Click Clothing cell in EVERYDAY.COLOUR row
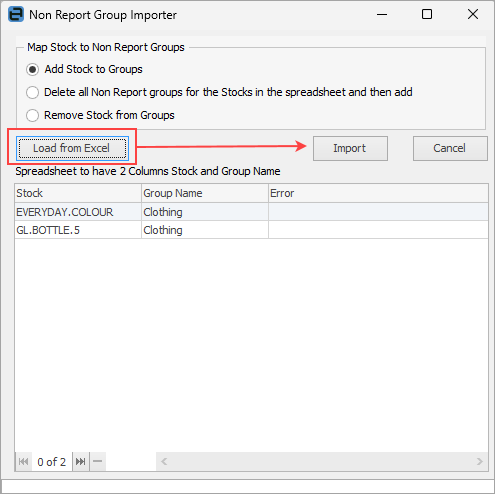The image size is (495, 494). point(205,212)
